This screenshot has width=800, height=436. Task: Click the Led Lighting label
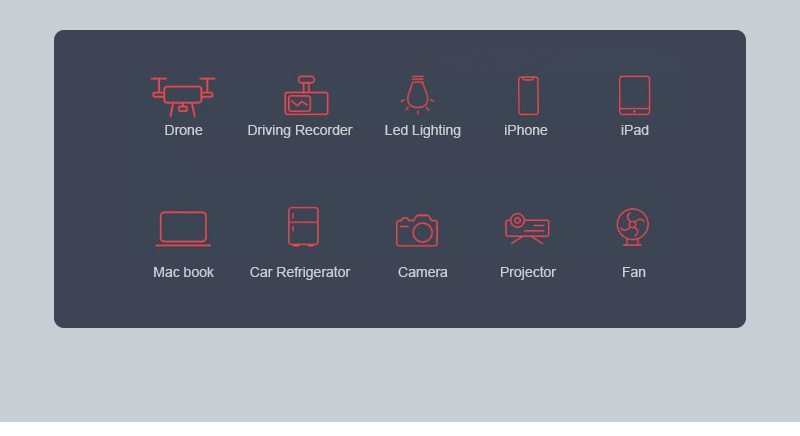(422, 131)
